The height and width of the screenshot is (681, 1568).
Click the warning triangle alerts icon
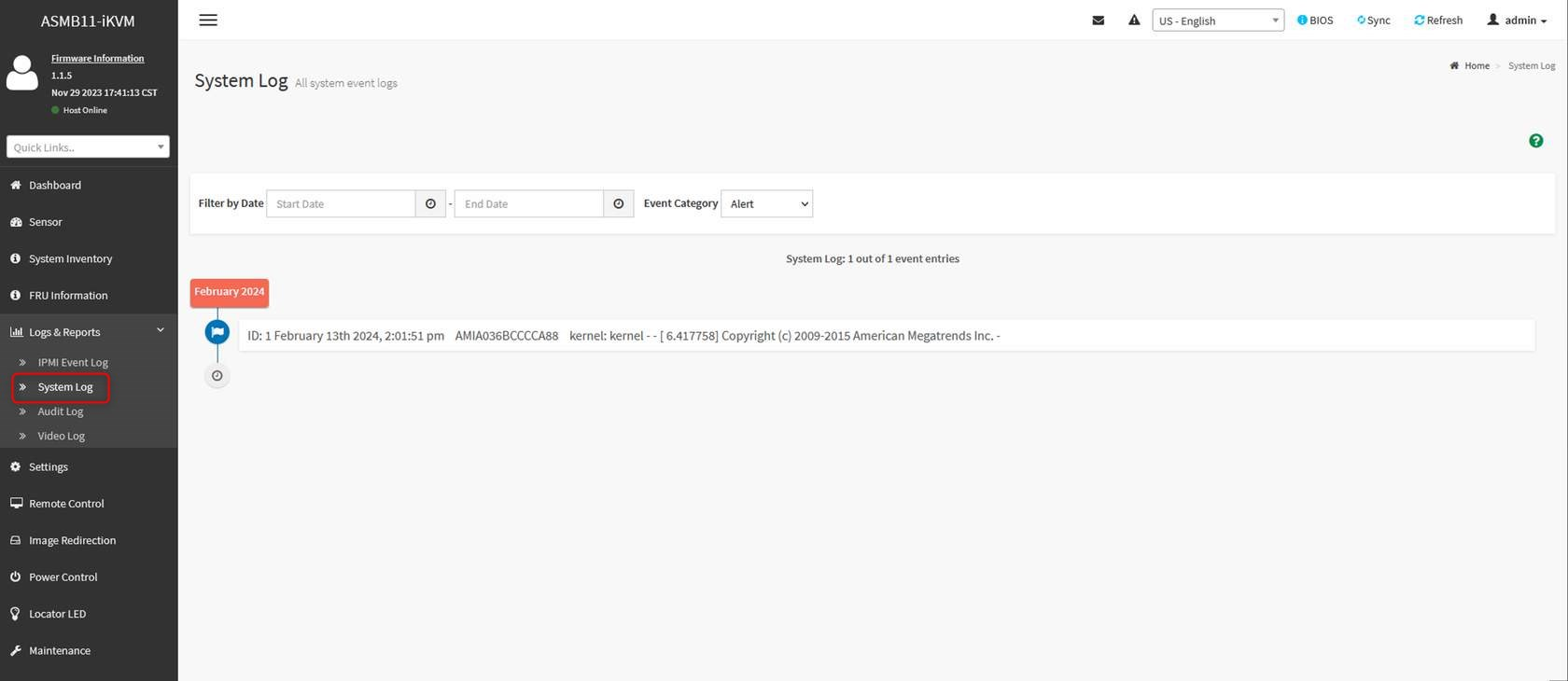click(1134, 21)
